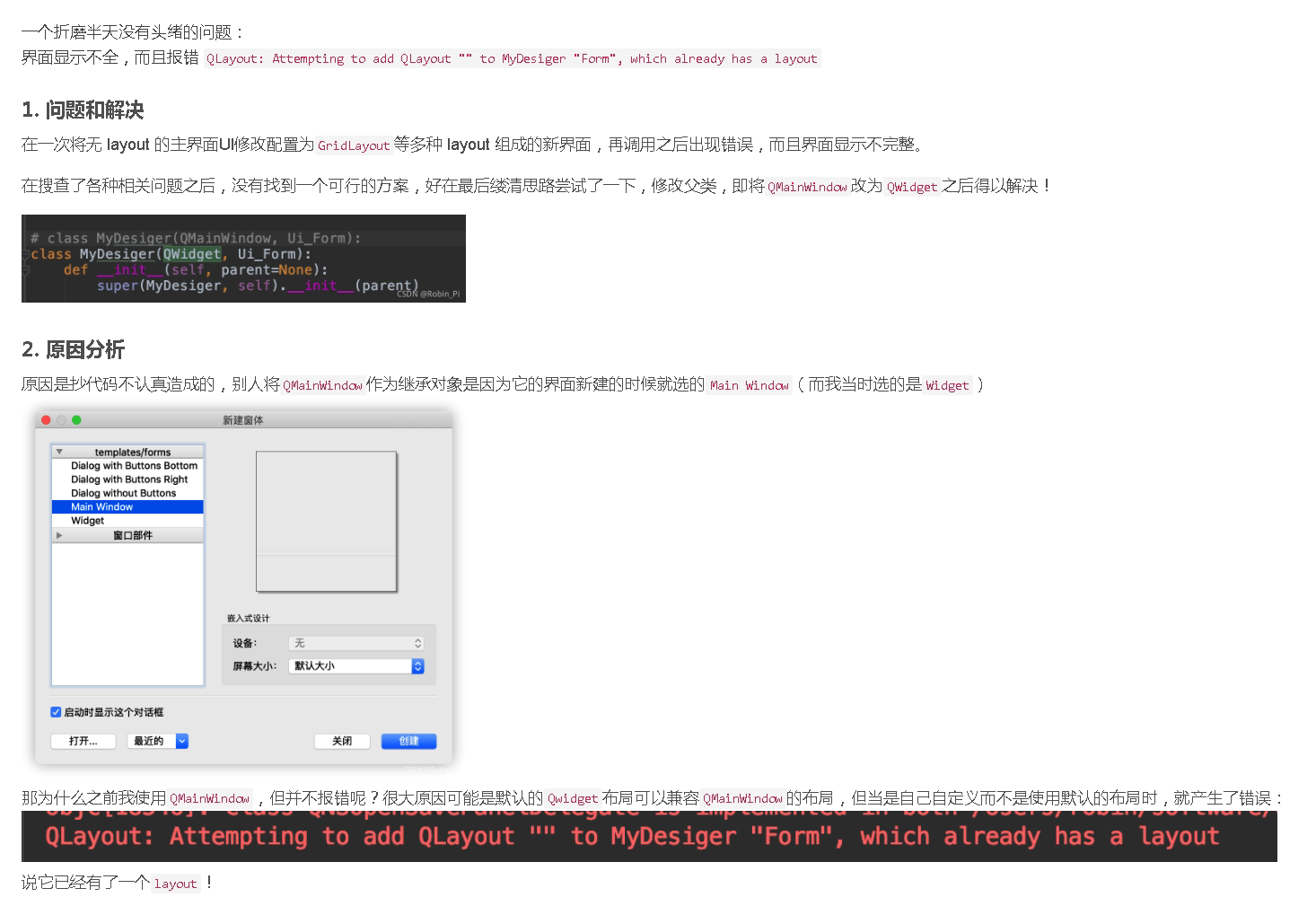Click the green zoom button on 新建窗体 dialog
This screenshot has height=906, width=1316.
click(76, 419)
